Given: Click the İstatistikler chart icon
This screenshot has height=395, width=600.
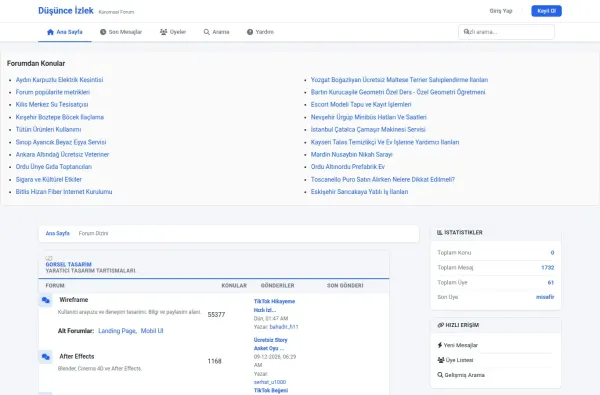Looking at the screenshot, I should (x=440, y=232).
